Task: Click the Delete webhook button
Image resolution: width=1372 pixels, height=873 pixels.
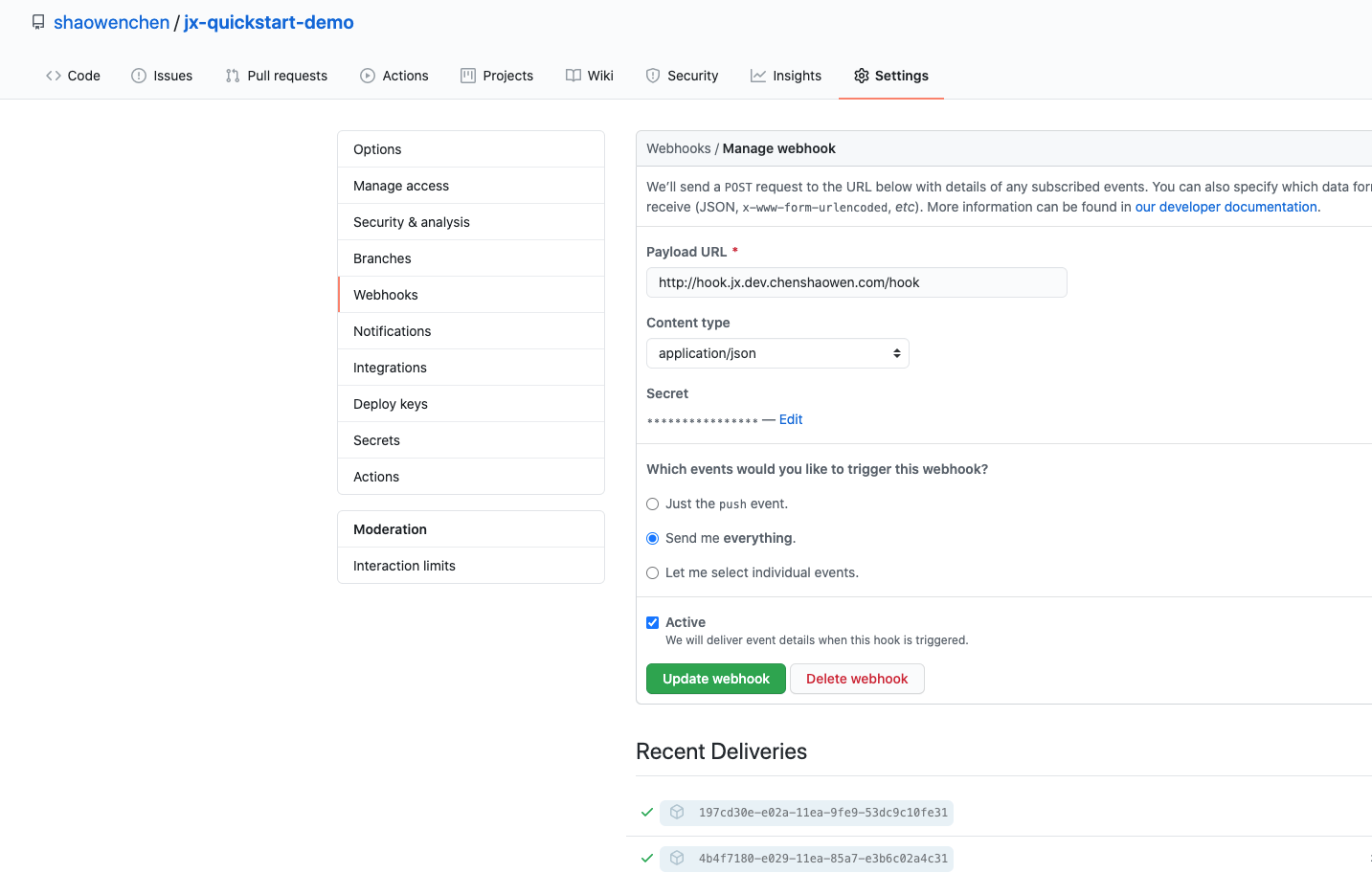Action: point(857,679)
